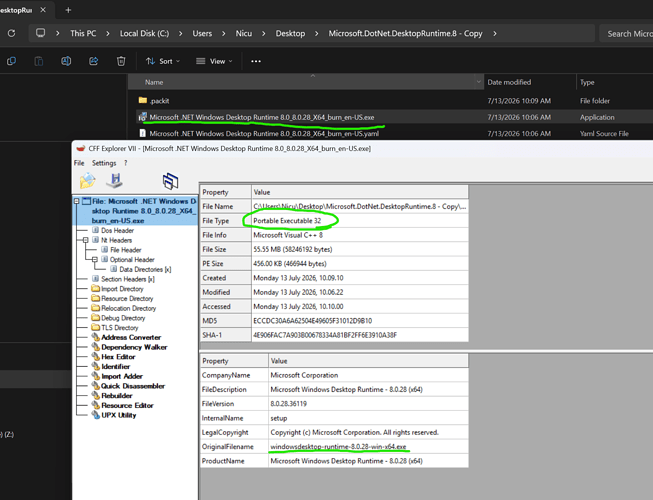Click the UPX Utility tool icon
The image size is (653, 500).
coord(95,415)
